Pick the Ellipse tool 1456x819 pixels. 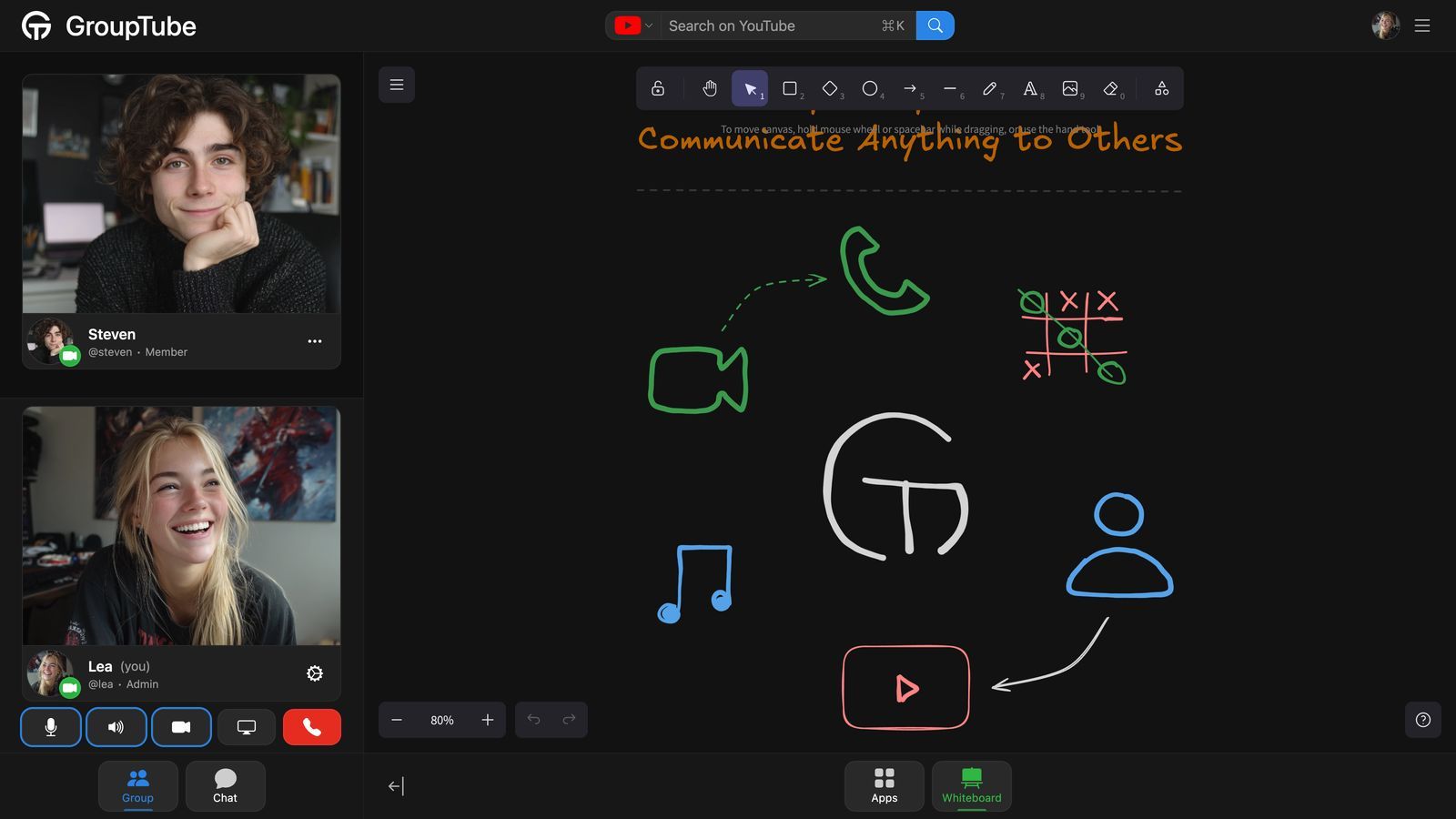pos(870,88)
